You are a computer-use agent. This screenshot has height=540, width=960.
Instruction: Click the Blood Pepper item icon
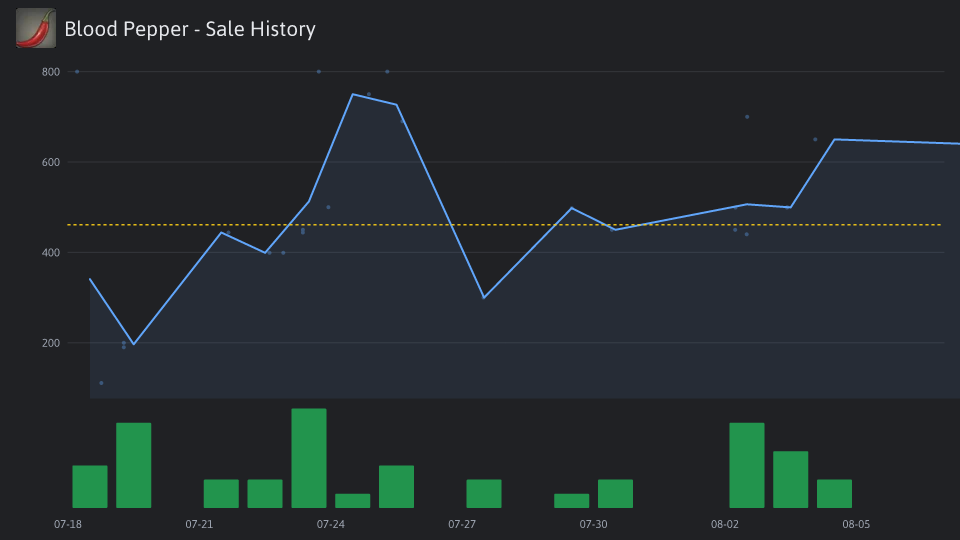click(x=36, y=28)
